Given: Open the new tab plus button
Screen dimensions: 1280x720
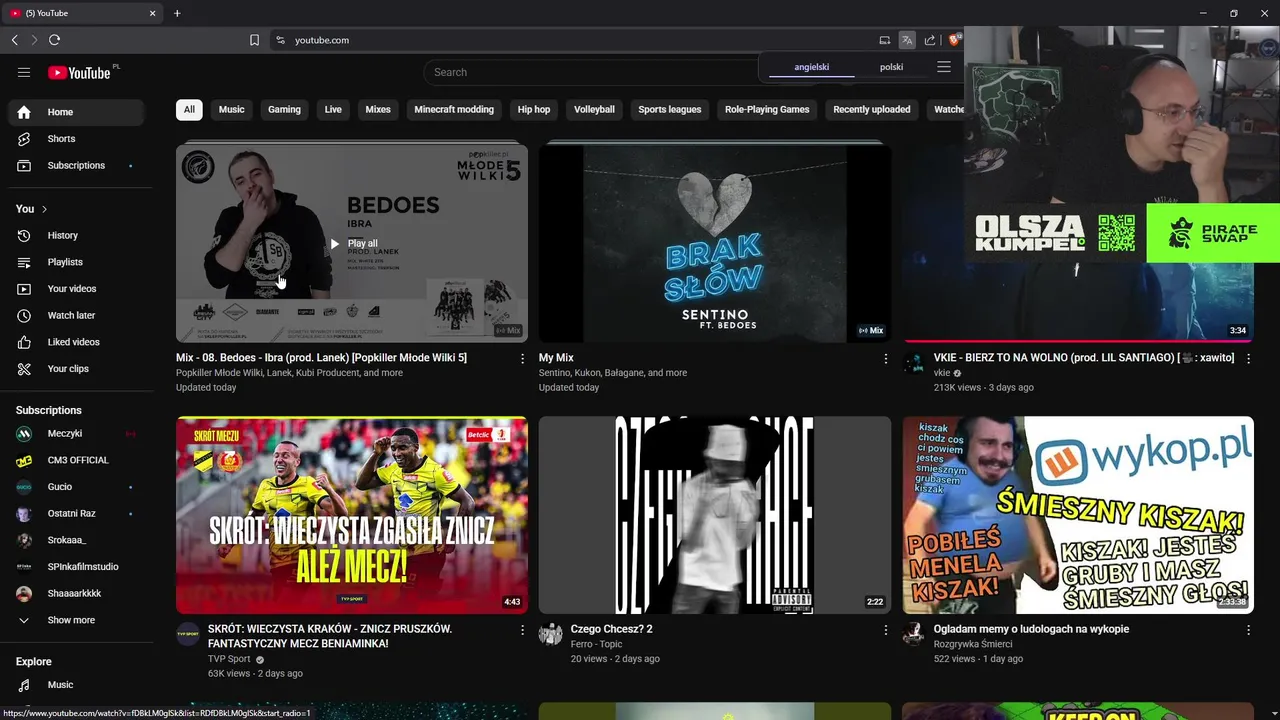Looking at the screenshot, I should (177, 13).
